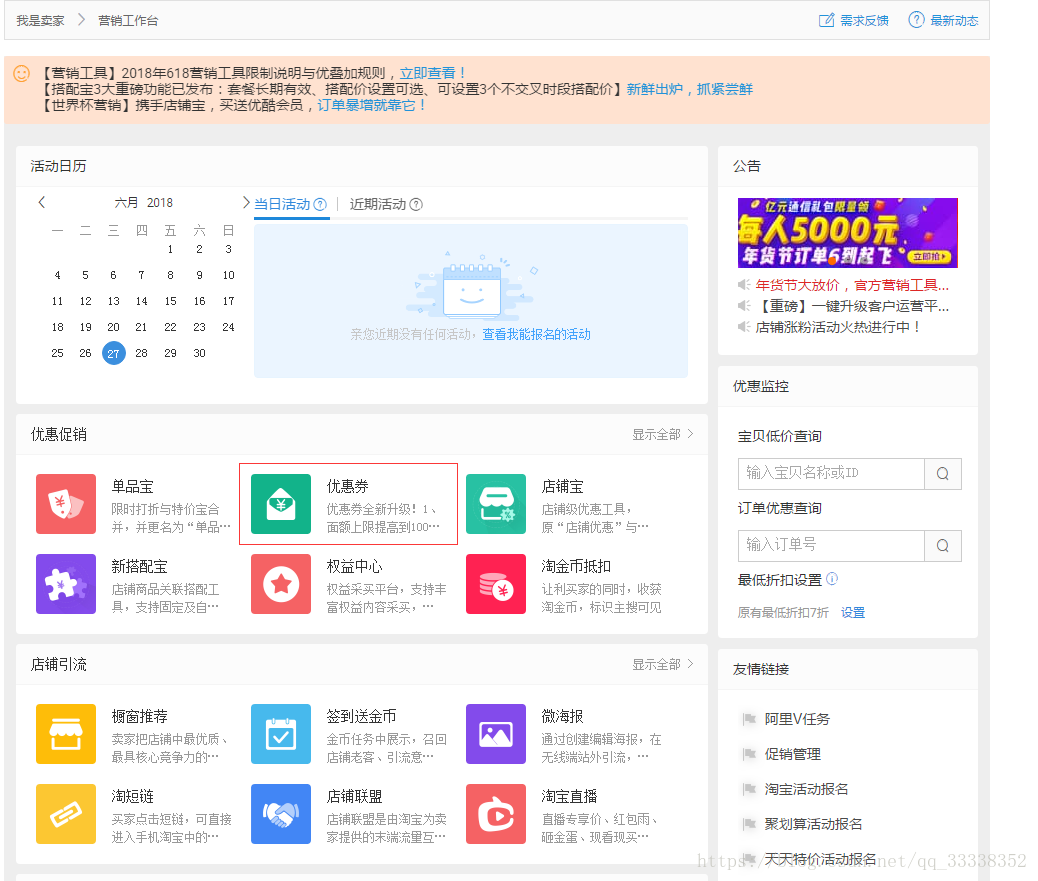Click the 最新动态 question mark icon
The image size is (1038, 881).
point(916,20)
